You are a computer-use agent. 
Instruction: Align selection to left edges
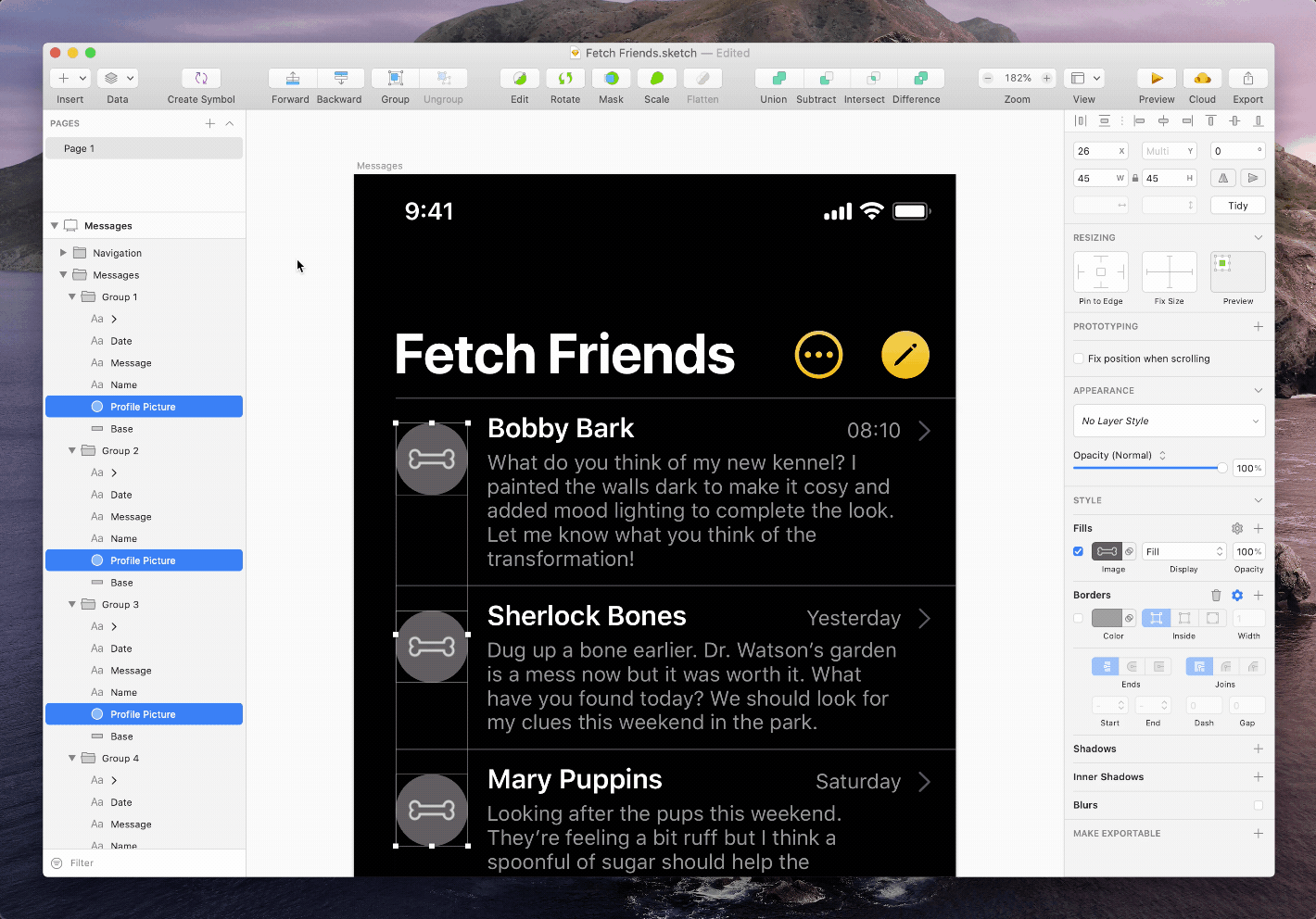(1139, 121)
